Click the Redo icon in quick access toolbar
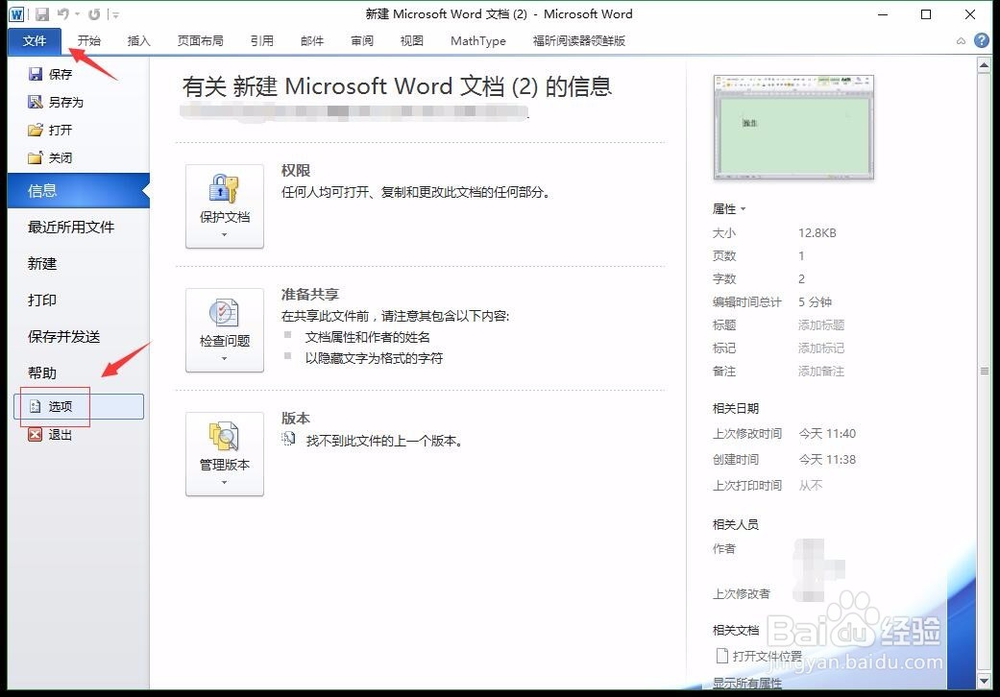 pyautogui.click(x=94, y=14)
